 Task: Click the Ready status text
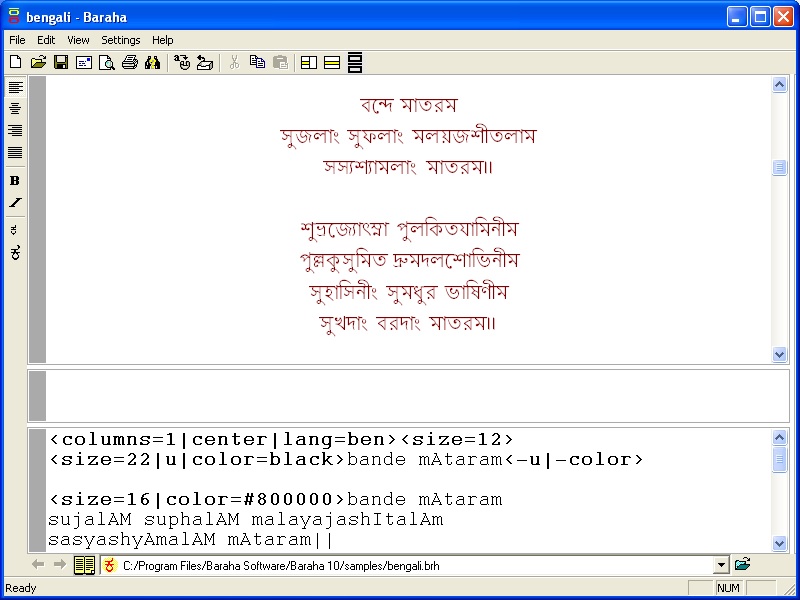coord(21,588)
